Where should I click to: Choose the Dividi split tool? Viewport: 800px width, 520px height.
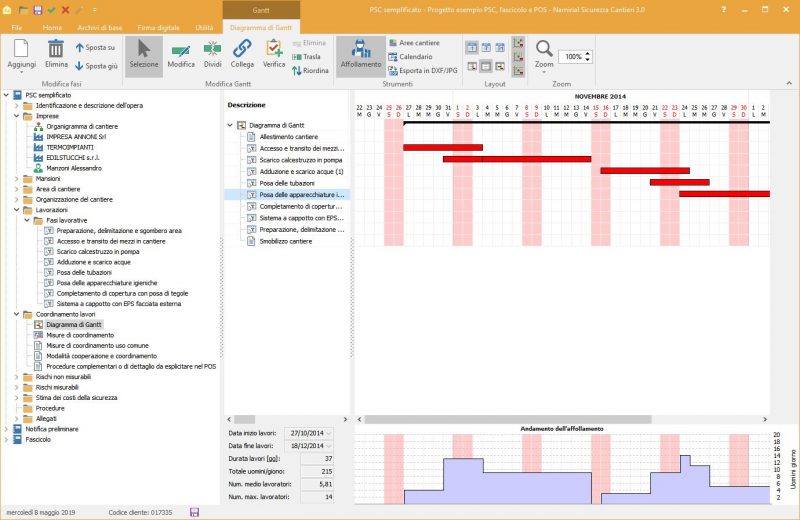pyautogui.click(x=212, y=50)
